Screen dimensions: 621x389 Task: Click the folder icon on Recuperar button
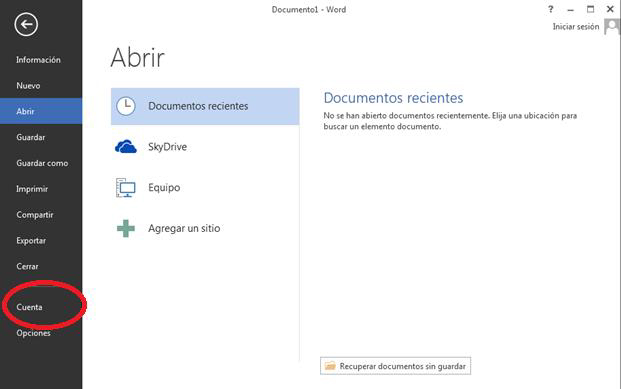coord(330,366)
